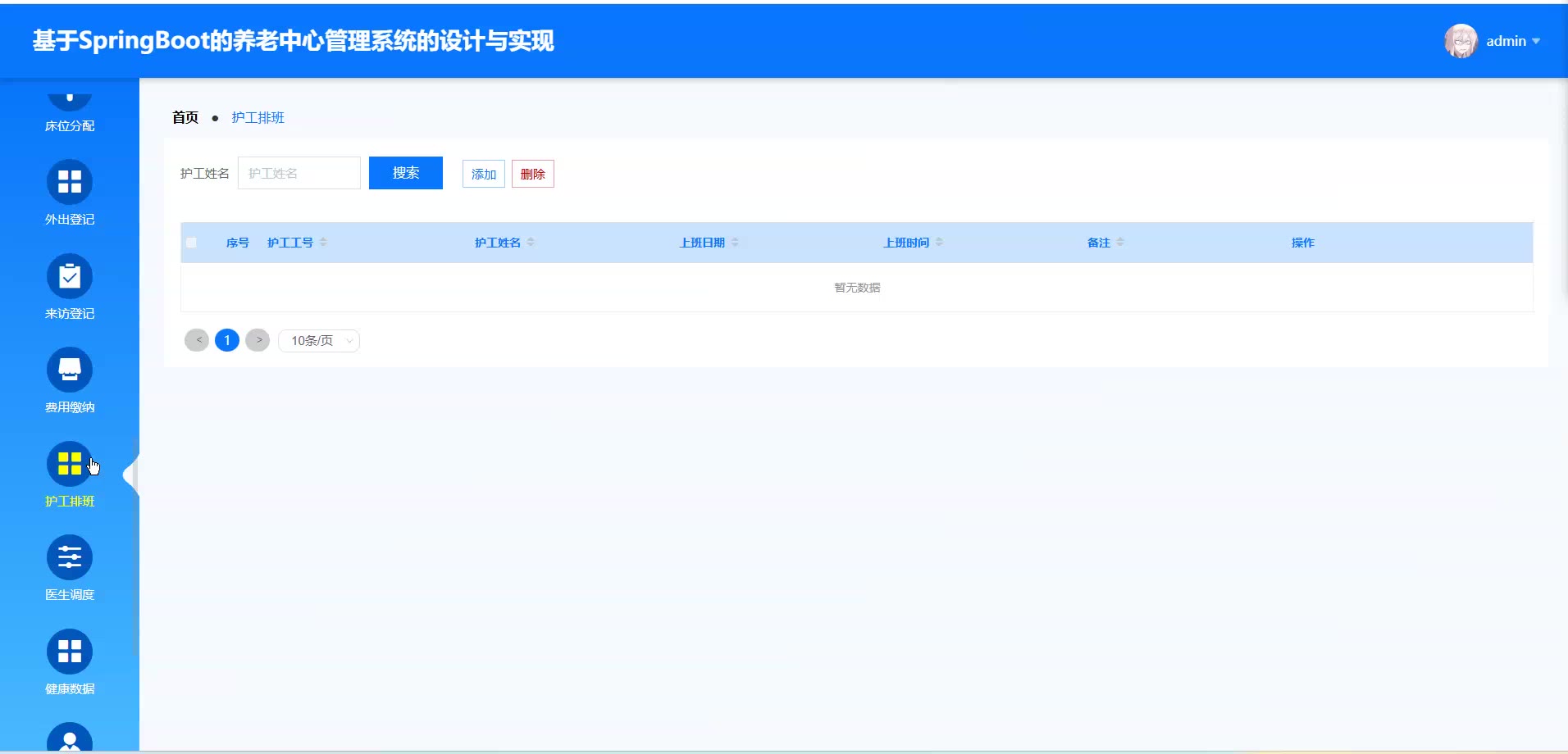The height and width of the screenshot is (754, 1568).
Task: Click the sort arrows beside 备注
Action: pos(1120,243)
